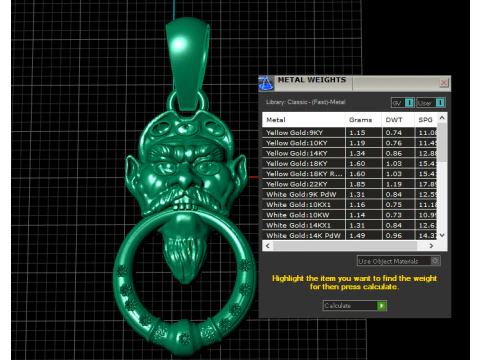
Task: Sort by the DWT column header
Action: pyautogui.click(x=398, y=120)
